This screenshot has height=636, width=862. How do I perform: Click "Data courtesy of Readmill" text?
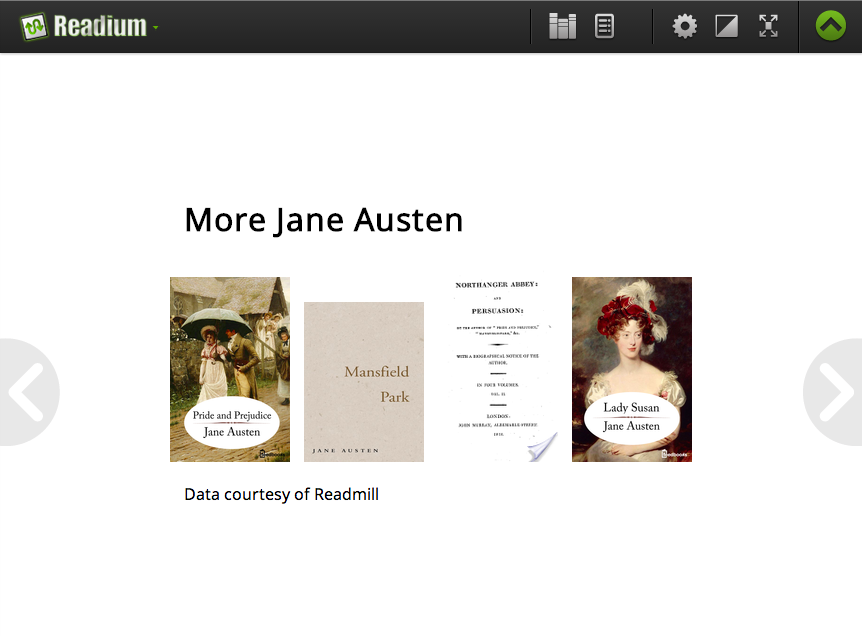coord(281,494)
